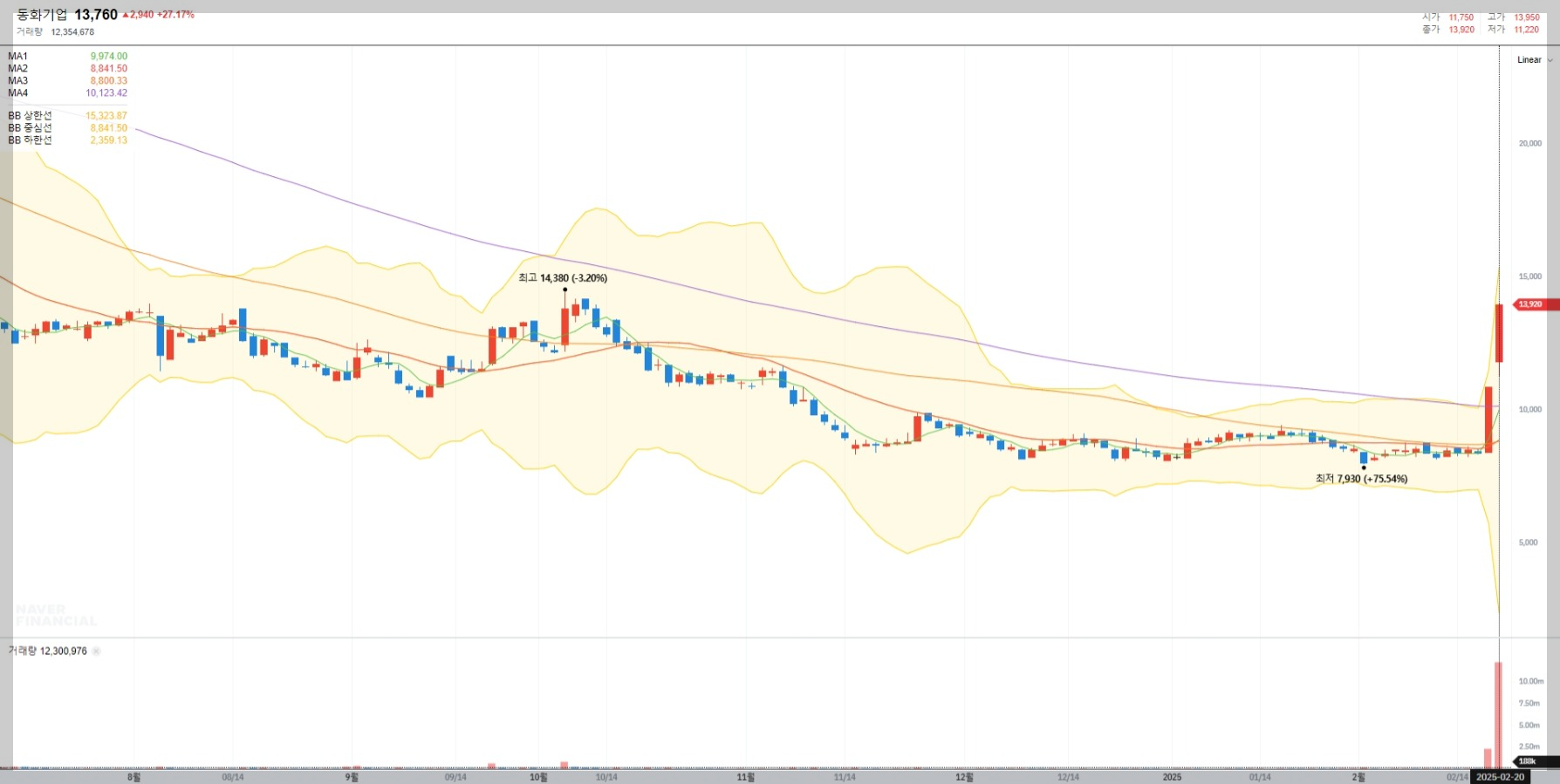Open the Linear scale dropdown

tap(1535, 60)
